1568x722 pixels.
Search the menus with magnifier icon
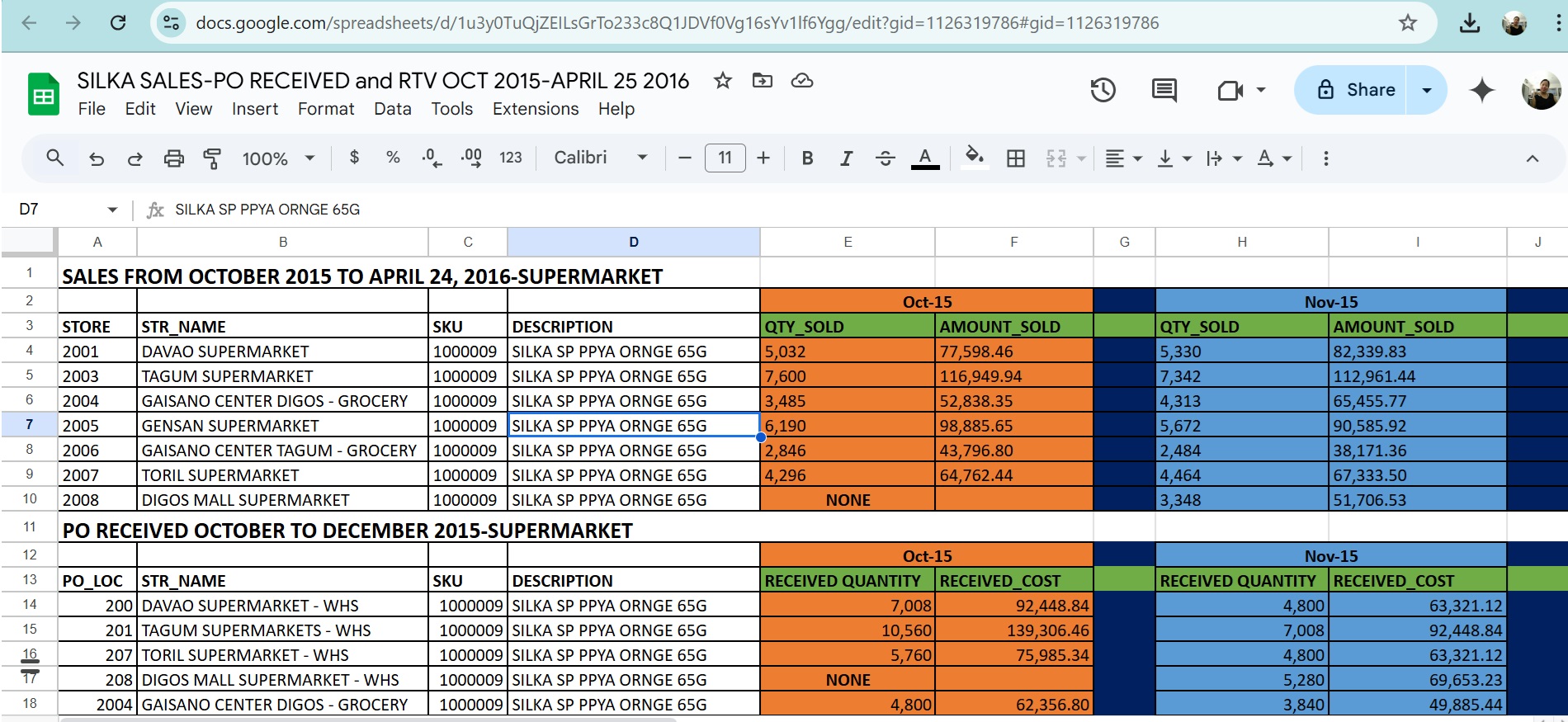click(x=55, y=158)
